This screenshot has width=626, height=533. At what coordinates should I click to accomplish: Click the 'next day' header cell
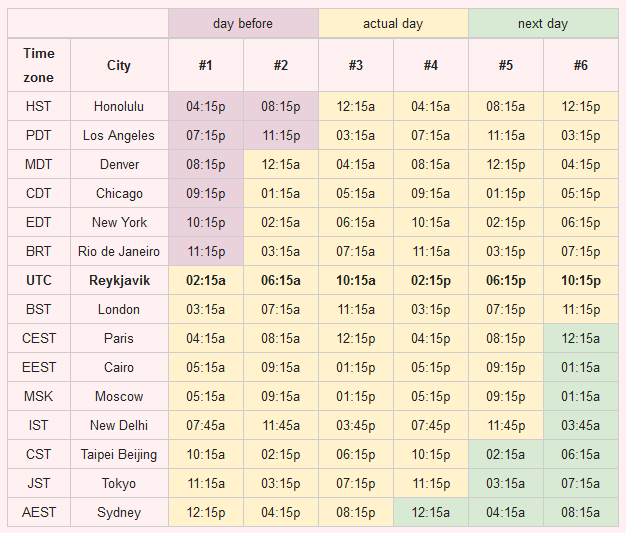point(543,24)
